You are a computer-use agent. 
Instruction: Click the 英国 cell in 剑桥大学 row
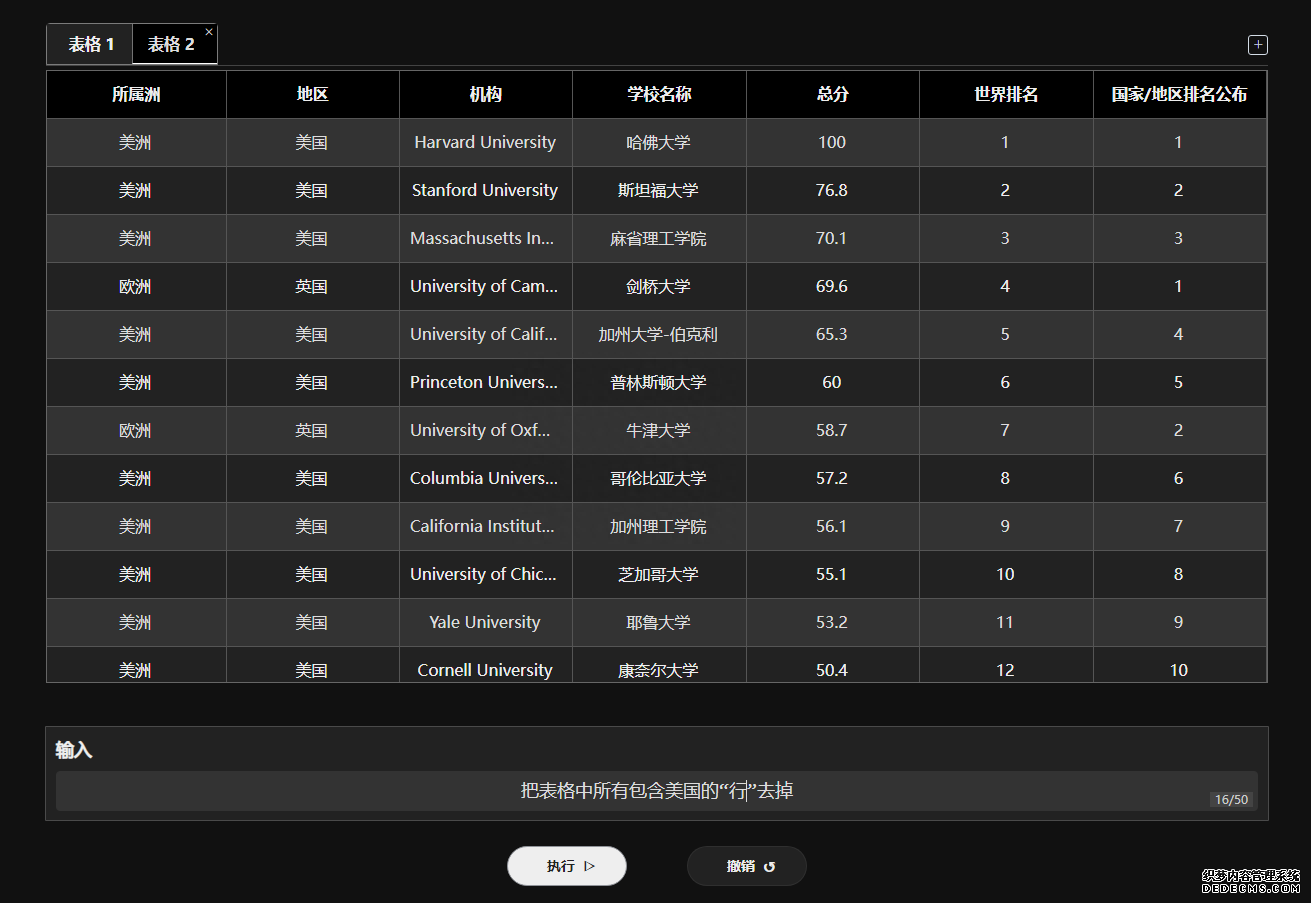pyautogui.click(x=312, y=287)
